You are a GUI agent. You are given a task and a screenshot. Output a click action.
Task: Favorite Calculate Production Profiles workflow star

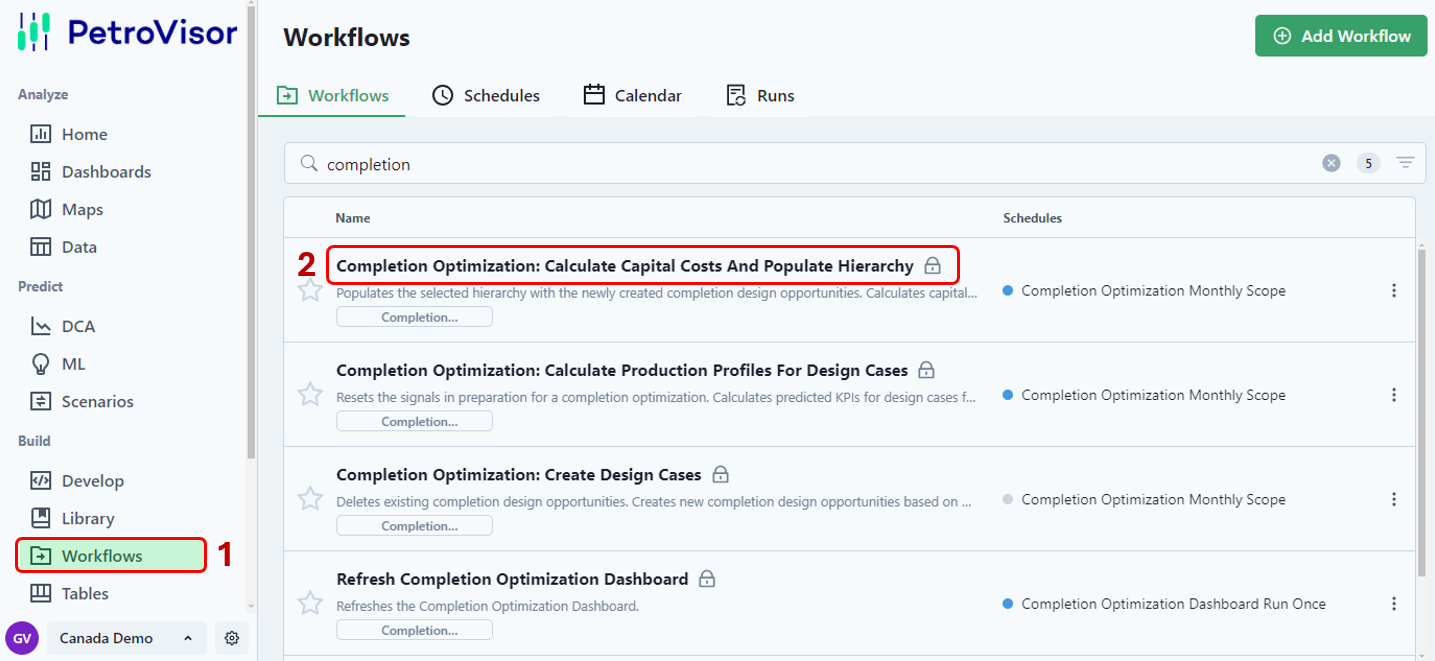pyautogui.click(x=310, y=395)
